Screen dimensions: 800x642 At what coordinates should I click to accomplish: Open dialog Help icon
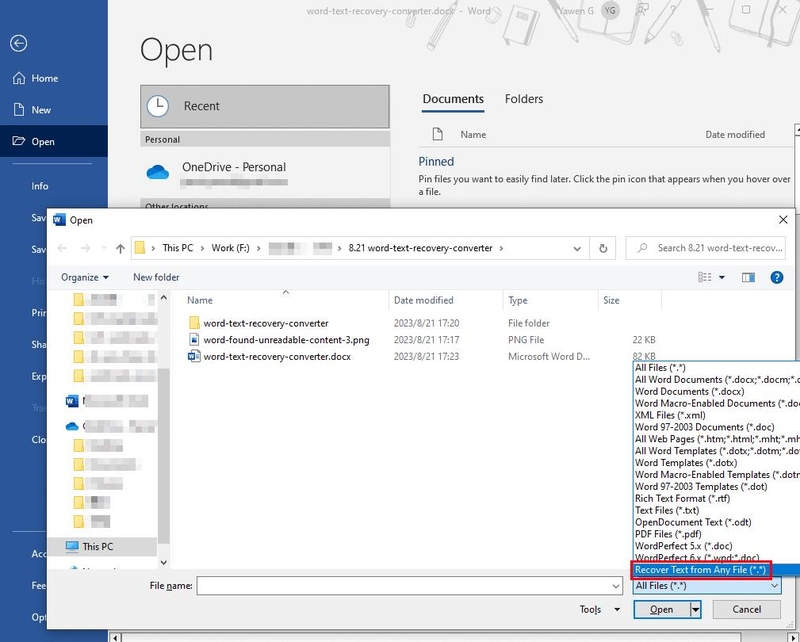pyautogui.click(x=776, y=277)
